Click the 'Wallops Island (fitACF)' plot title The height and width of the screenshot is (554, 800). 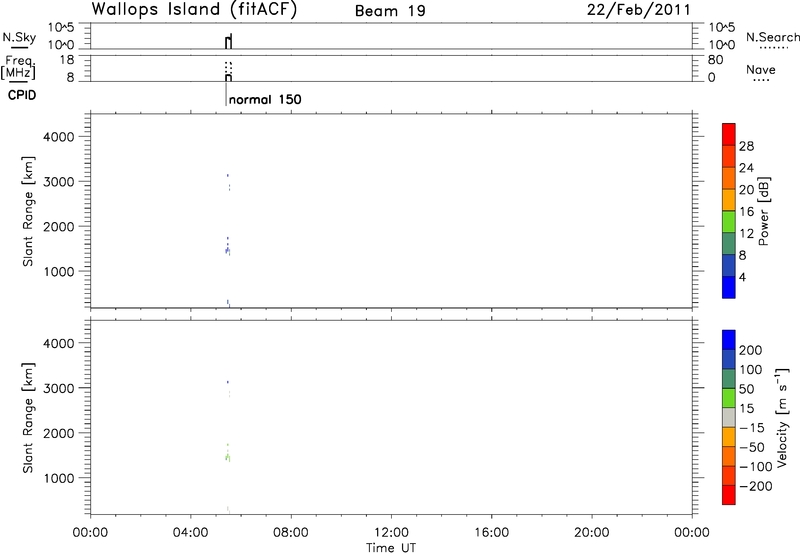tap(194, 10)
